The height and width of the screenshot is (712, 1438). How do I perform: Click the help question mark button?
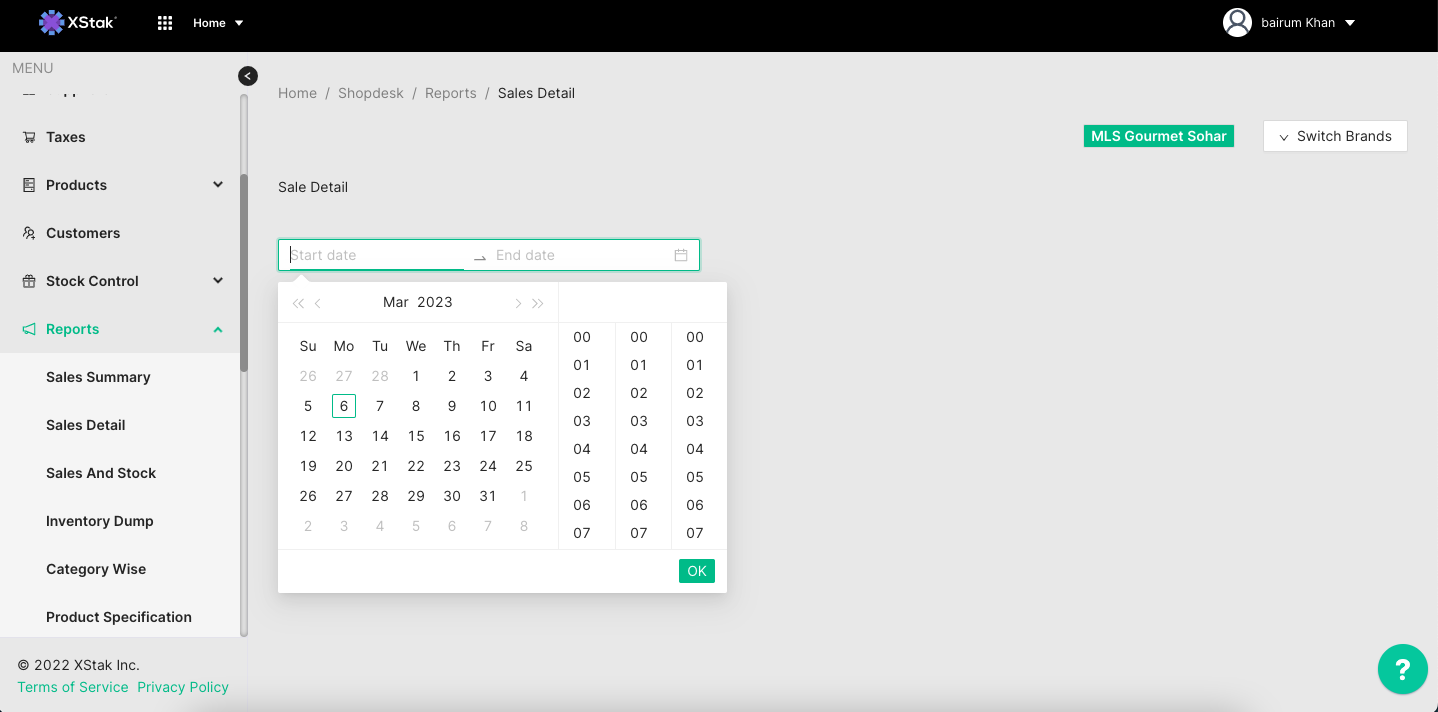pos(1402,669)
